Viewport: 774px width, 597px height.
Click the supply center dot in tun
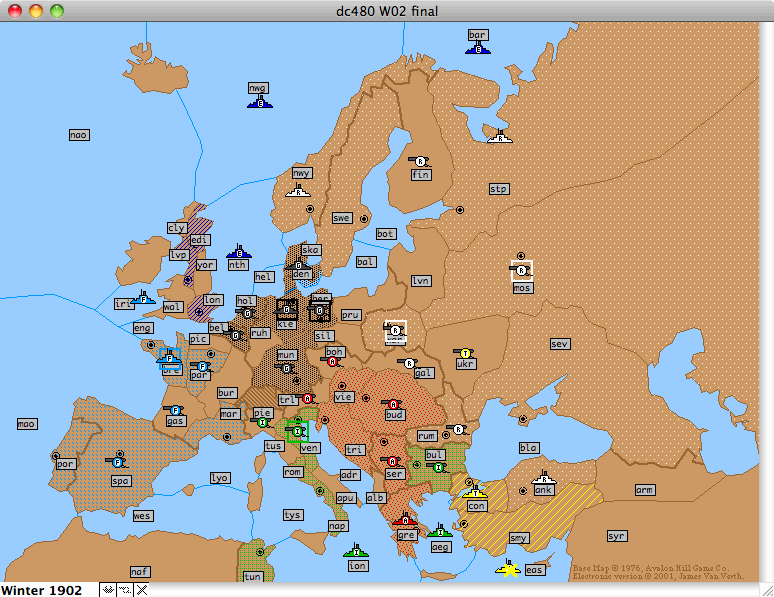coord(260,552)
